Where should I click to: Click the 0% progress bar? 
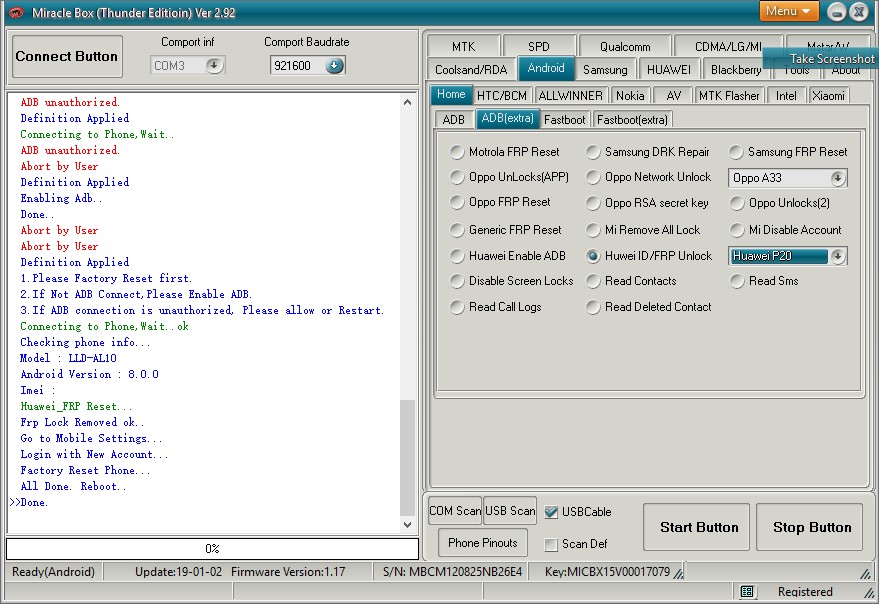click(x=212, y=549)
